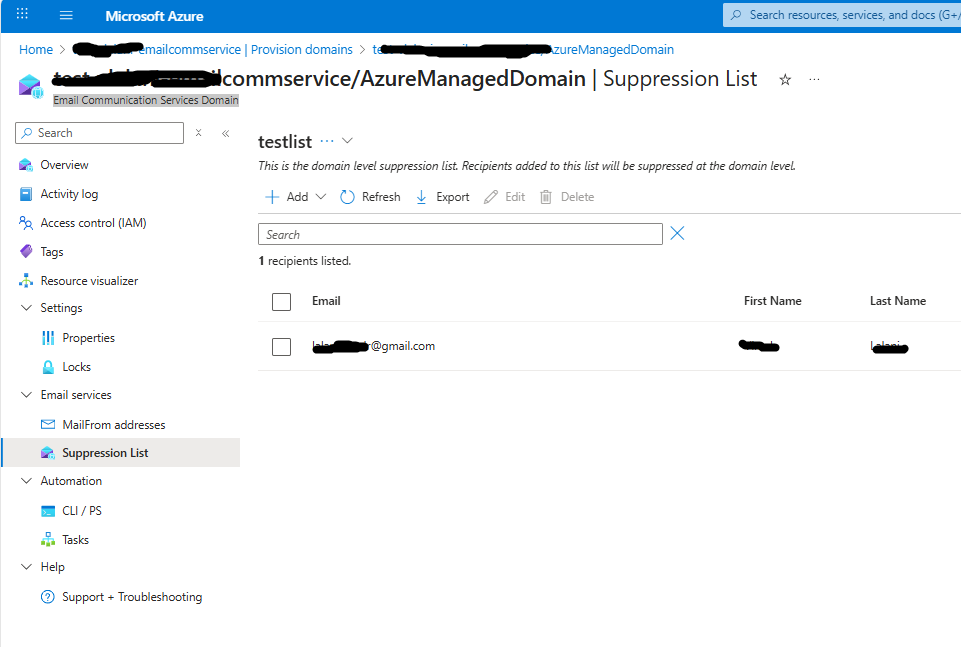The width and height of the screenshot is (961, 647).
Task: Open the Tags menu item
Action: click(52, 252)
